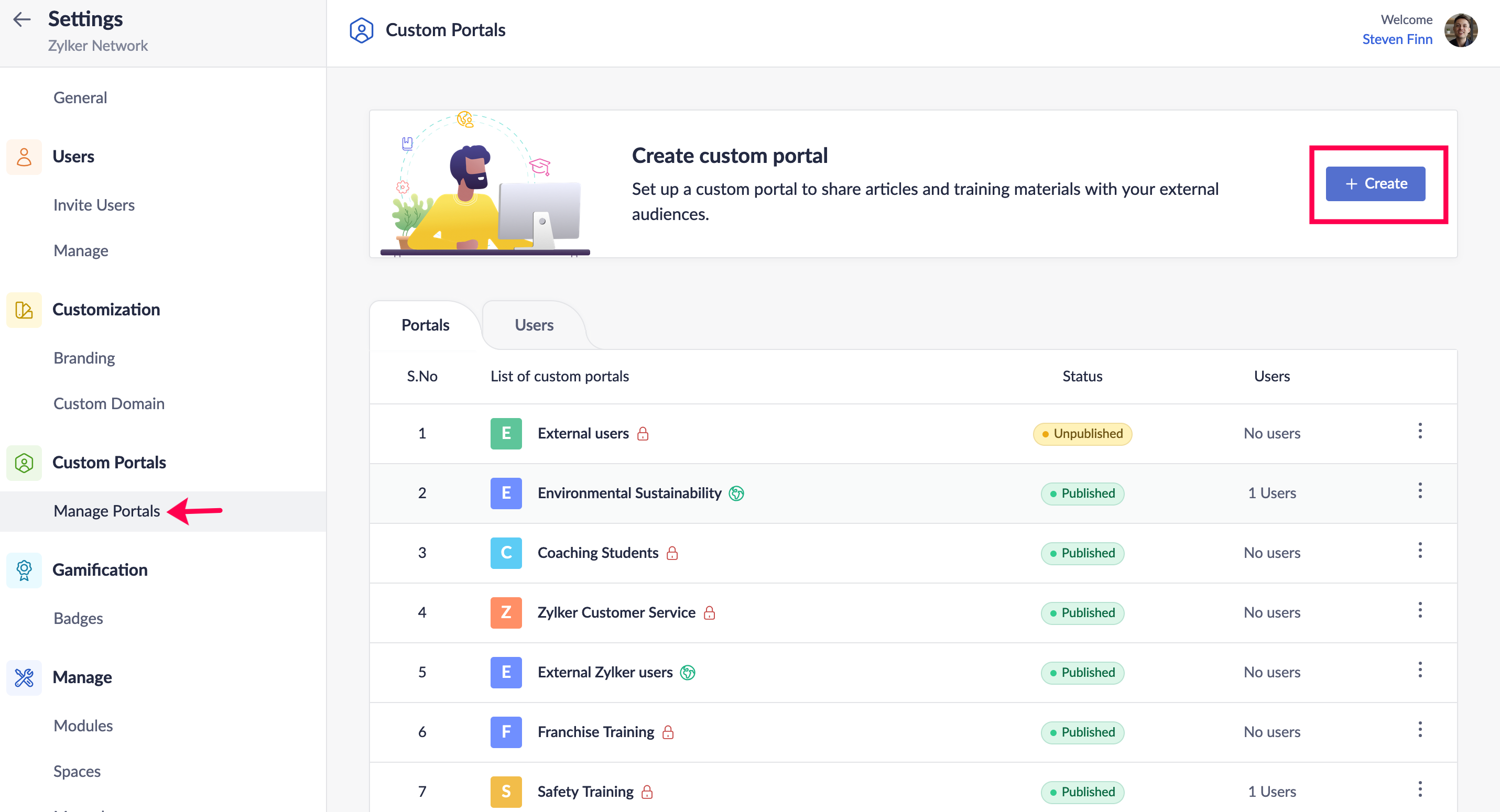
Task: Click the Manage tools icon in sidebar
Action: tap(24, 677)
